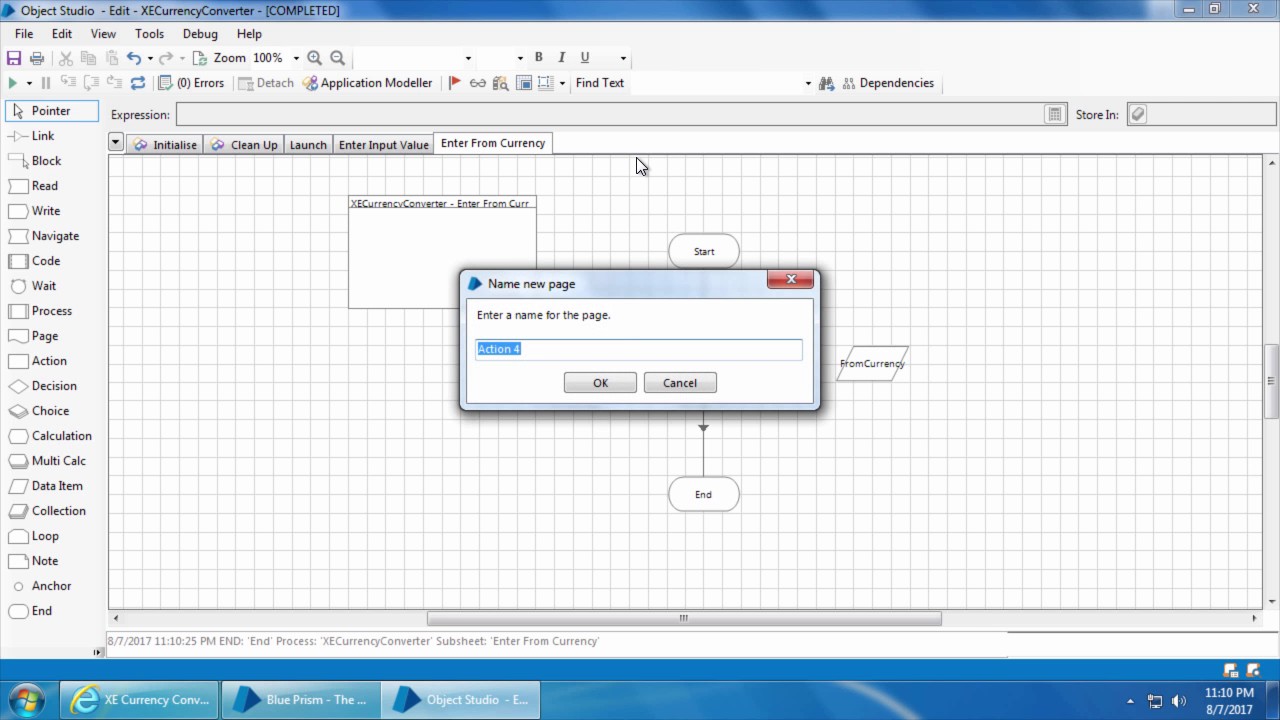Viewport: 1280px width, 720px height.
Task: Open the Application Modeller
Action: 367,83
